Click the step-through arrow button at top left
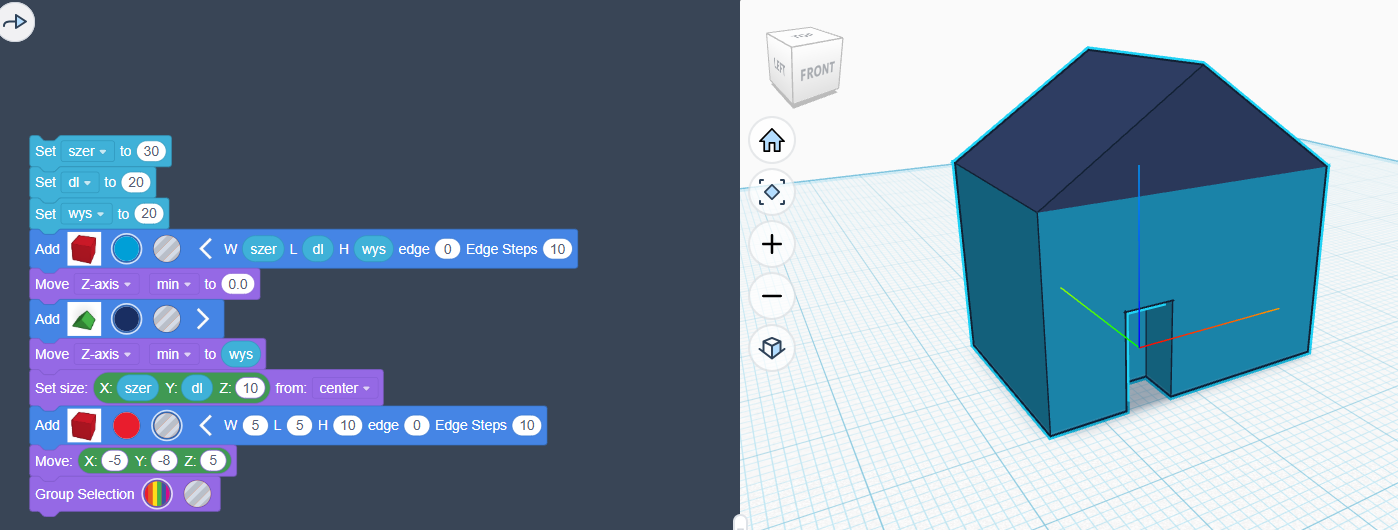This screenshot has width=1398, height=530. tap(15, 21)
